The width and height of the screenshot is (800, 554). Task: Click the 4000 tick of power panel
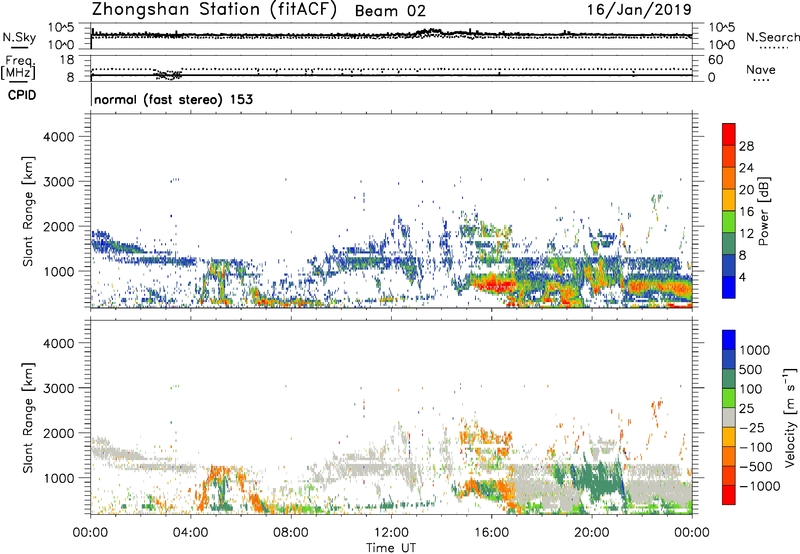pos(58,137)
